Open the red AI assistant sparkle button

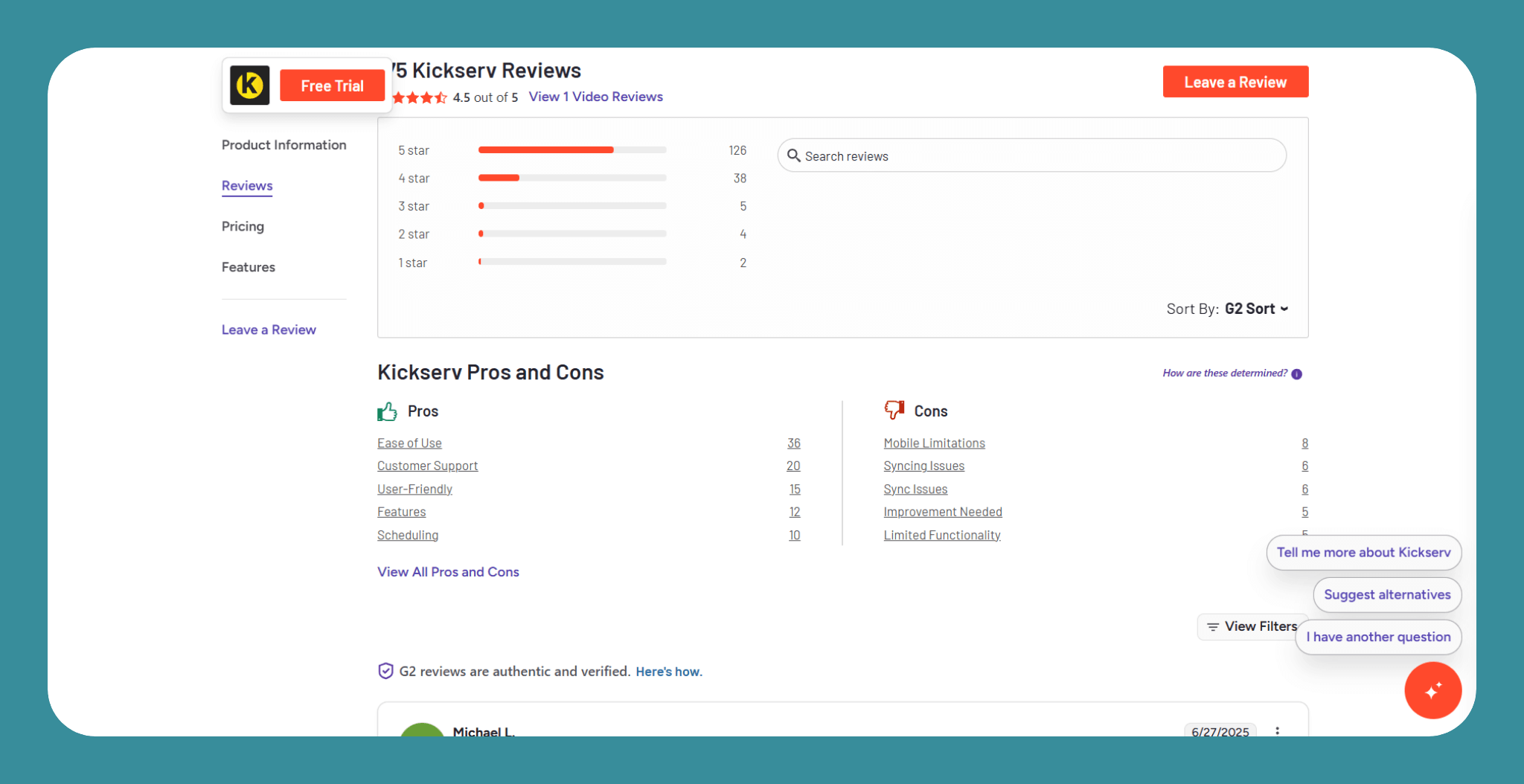[1432, 690]
